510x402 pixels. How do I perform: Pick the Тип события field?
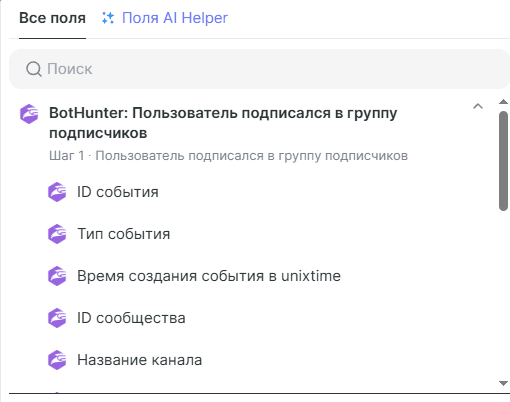[x=124, y=234]
